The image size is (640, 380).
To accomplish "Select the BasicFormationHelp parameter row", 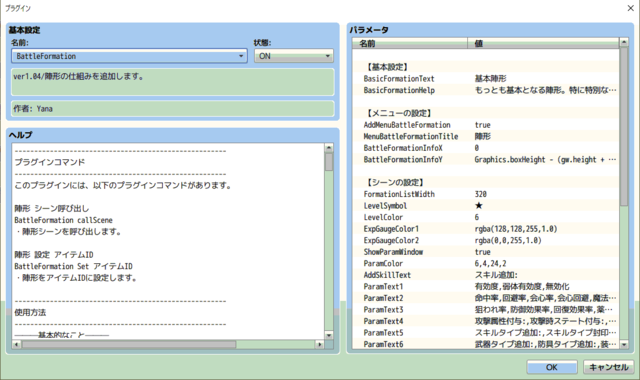I will (x=485, y=90).
